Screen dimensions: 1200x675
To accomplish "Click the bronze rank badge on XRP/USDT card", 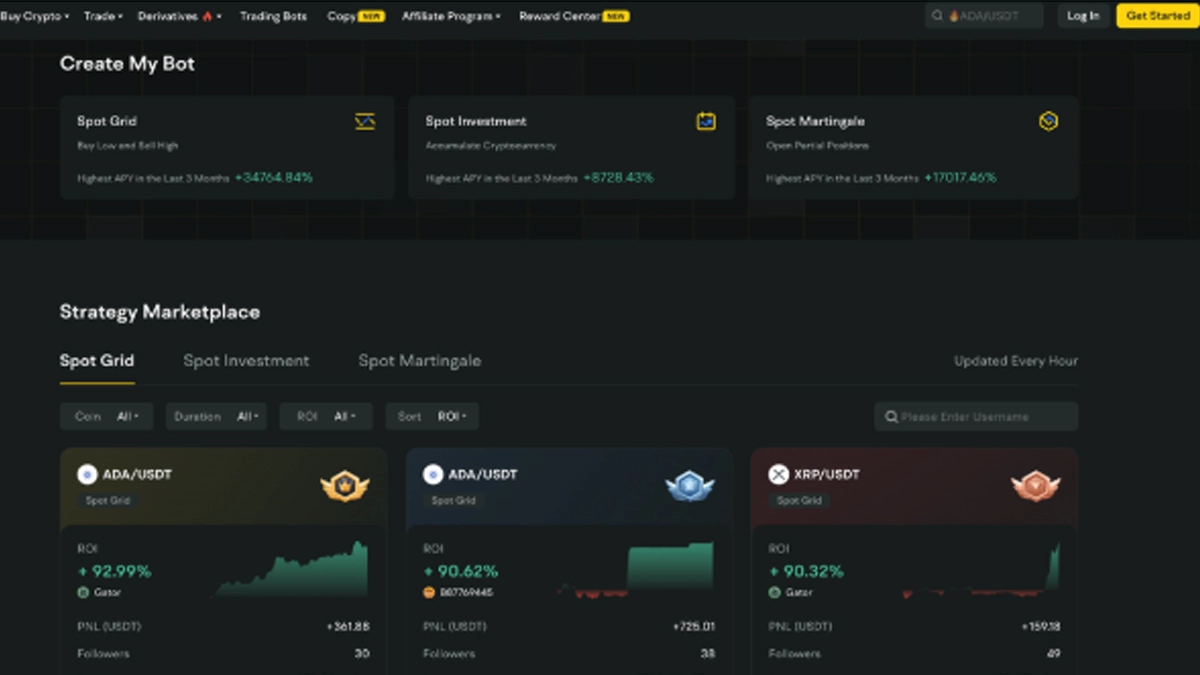I will click(1035, 487).
